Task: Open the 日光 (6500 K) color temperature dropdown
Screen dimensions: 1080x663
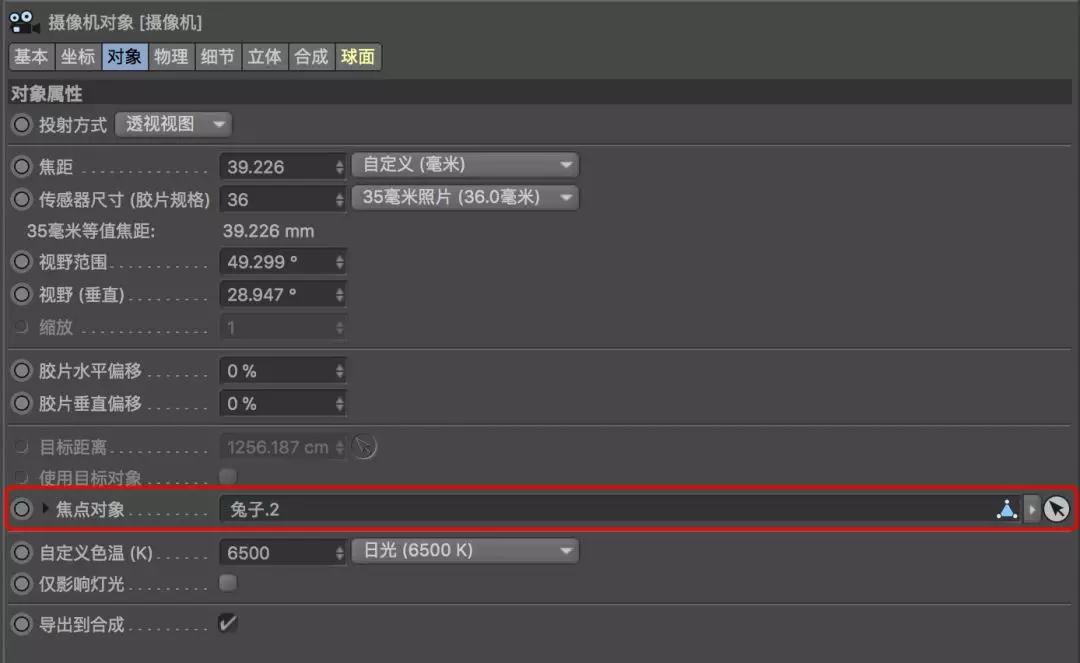Action: [x=466, y=551]
